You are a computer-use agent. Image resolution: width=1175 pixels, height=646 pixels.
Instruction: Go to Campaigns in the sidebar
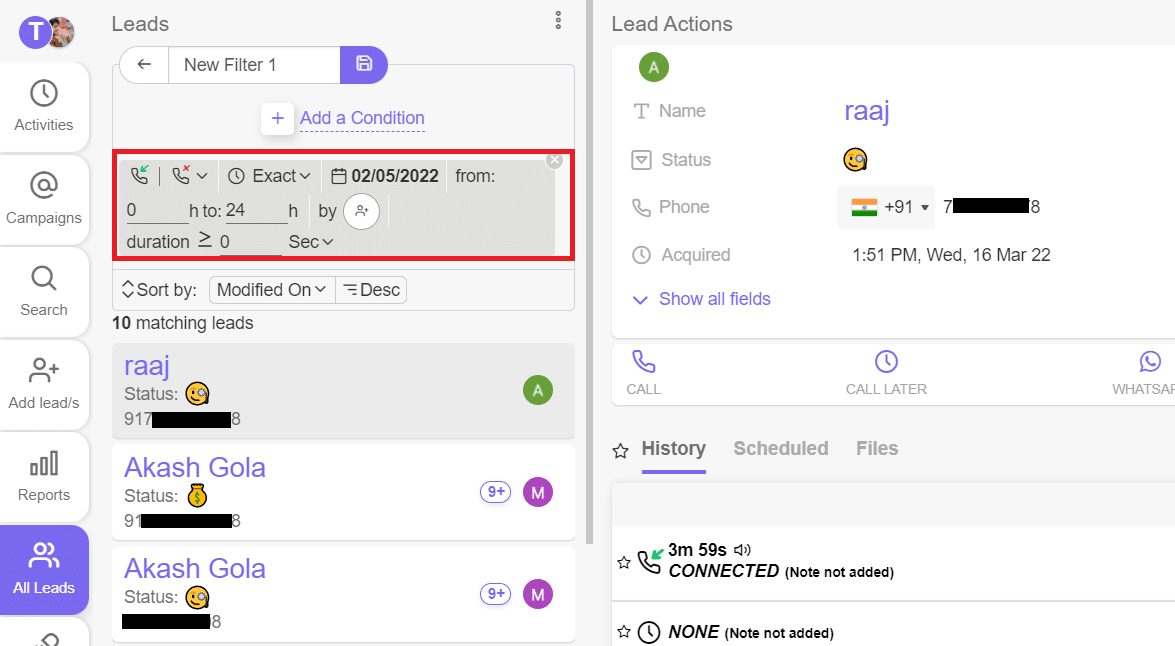click(x=44, y=198)
